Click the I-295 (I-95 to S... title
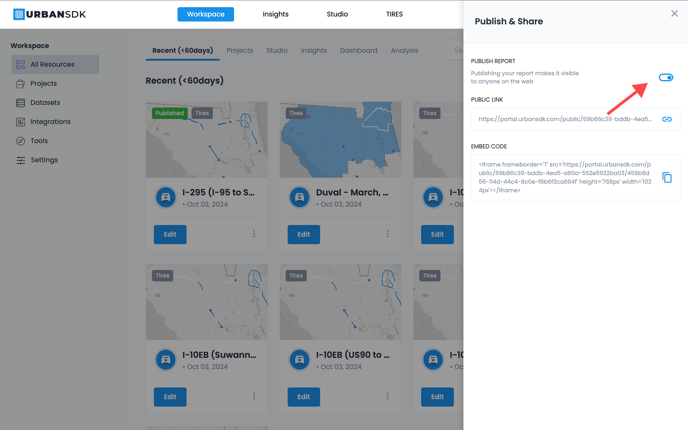 (219, 193)
